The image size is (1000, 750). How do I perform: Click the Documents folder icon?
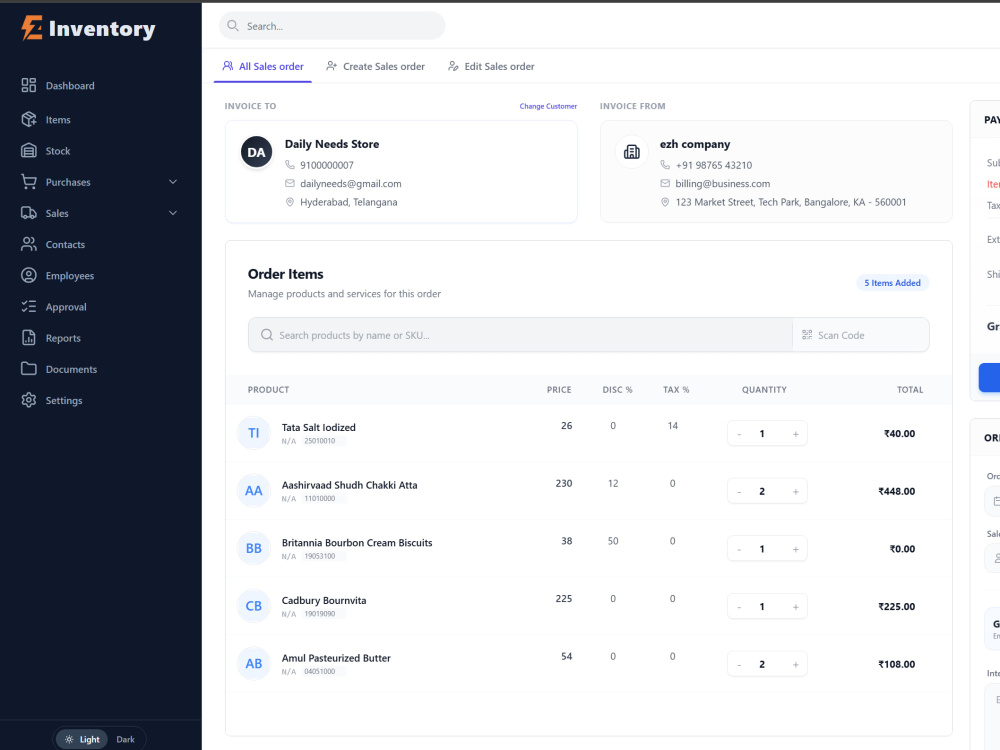click(x=29, y=369)
